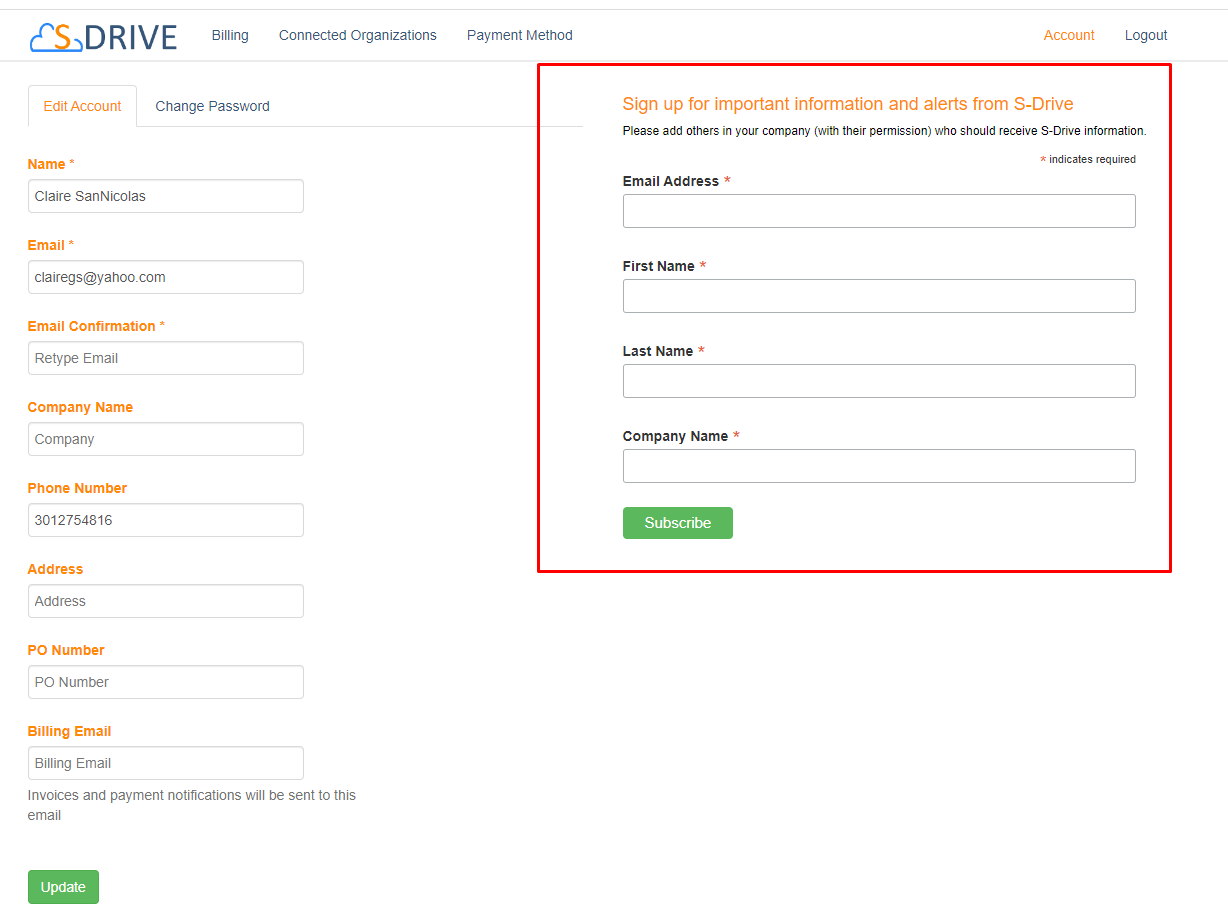Screen dimensions: 1228x908
Task: Open the Billing menu item
Action: 230,35
